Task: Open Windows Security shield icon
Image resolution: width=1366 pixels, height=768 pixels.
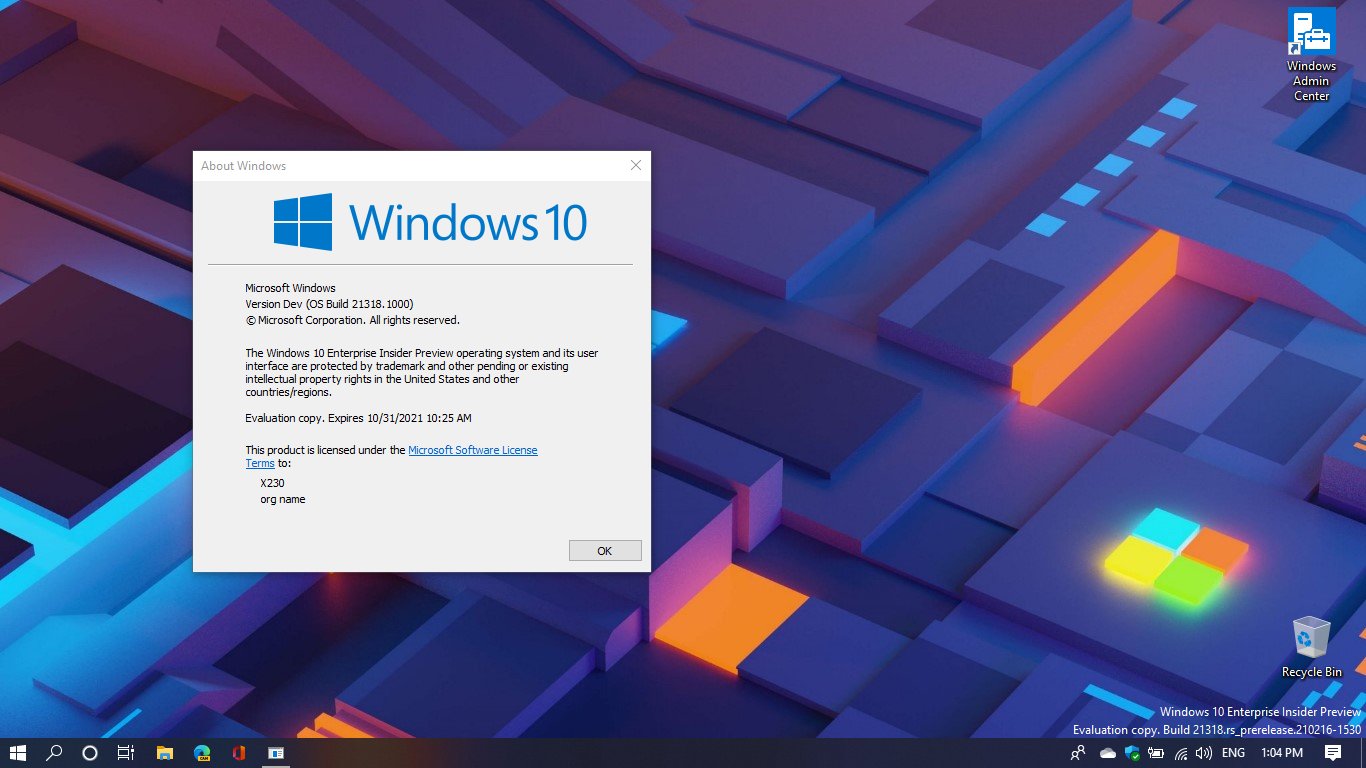Action: (x=1133, y=753)
